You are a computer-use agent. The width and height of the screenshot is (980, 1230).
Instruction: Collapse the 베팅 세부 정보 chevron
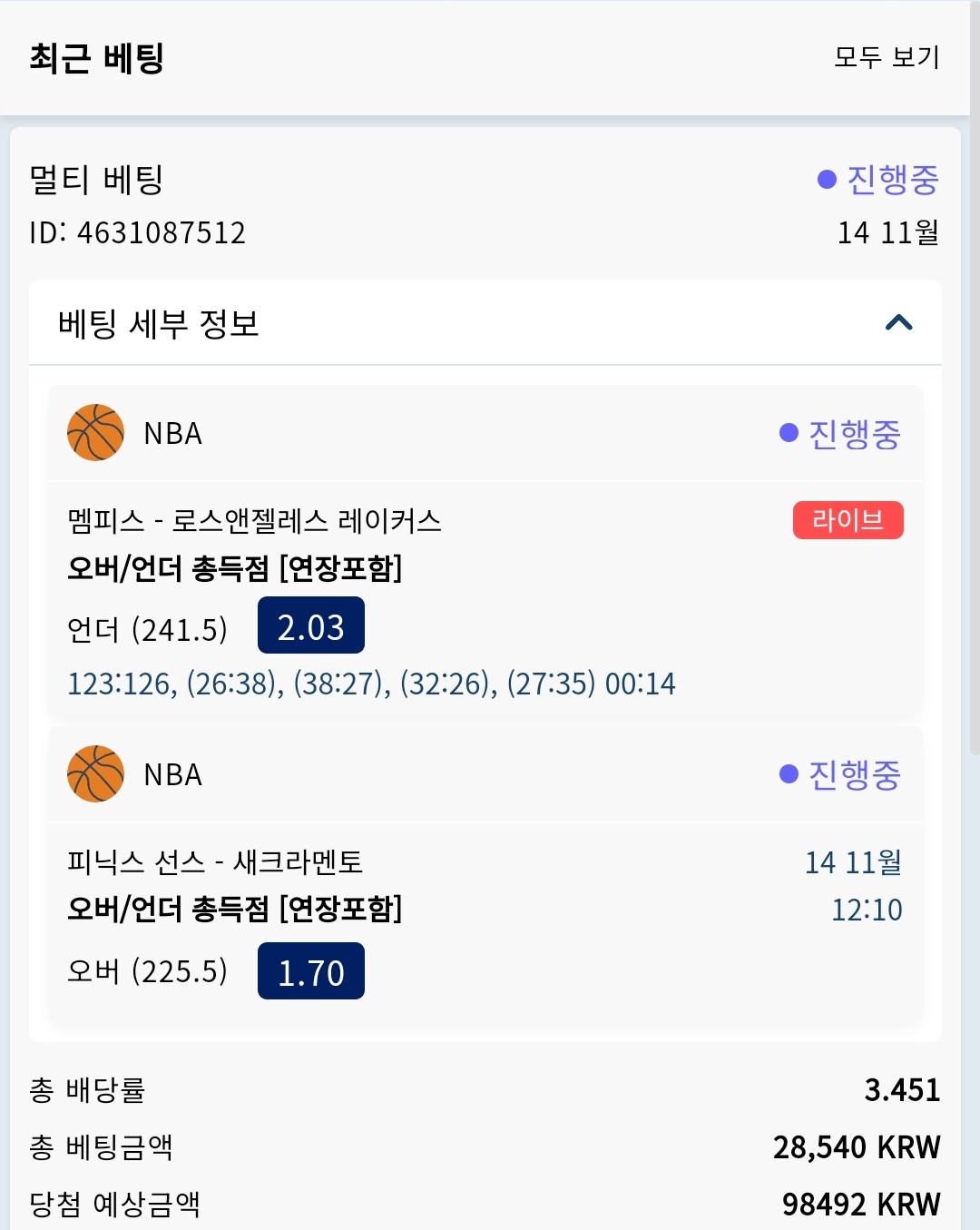898,323
